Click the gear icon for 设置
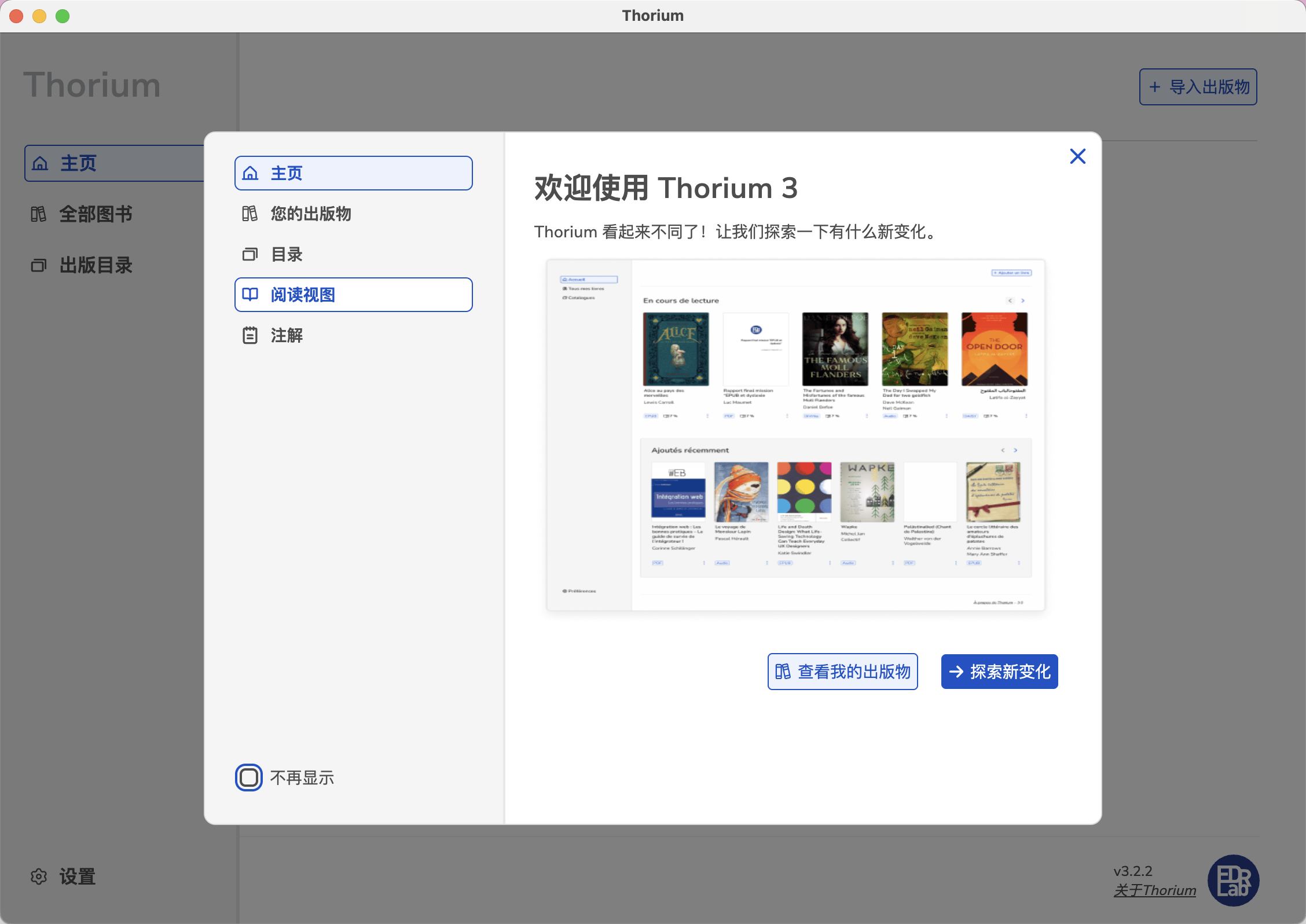 (39, 877)
